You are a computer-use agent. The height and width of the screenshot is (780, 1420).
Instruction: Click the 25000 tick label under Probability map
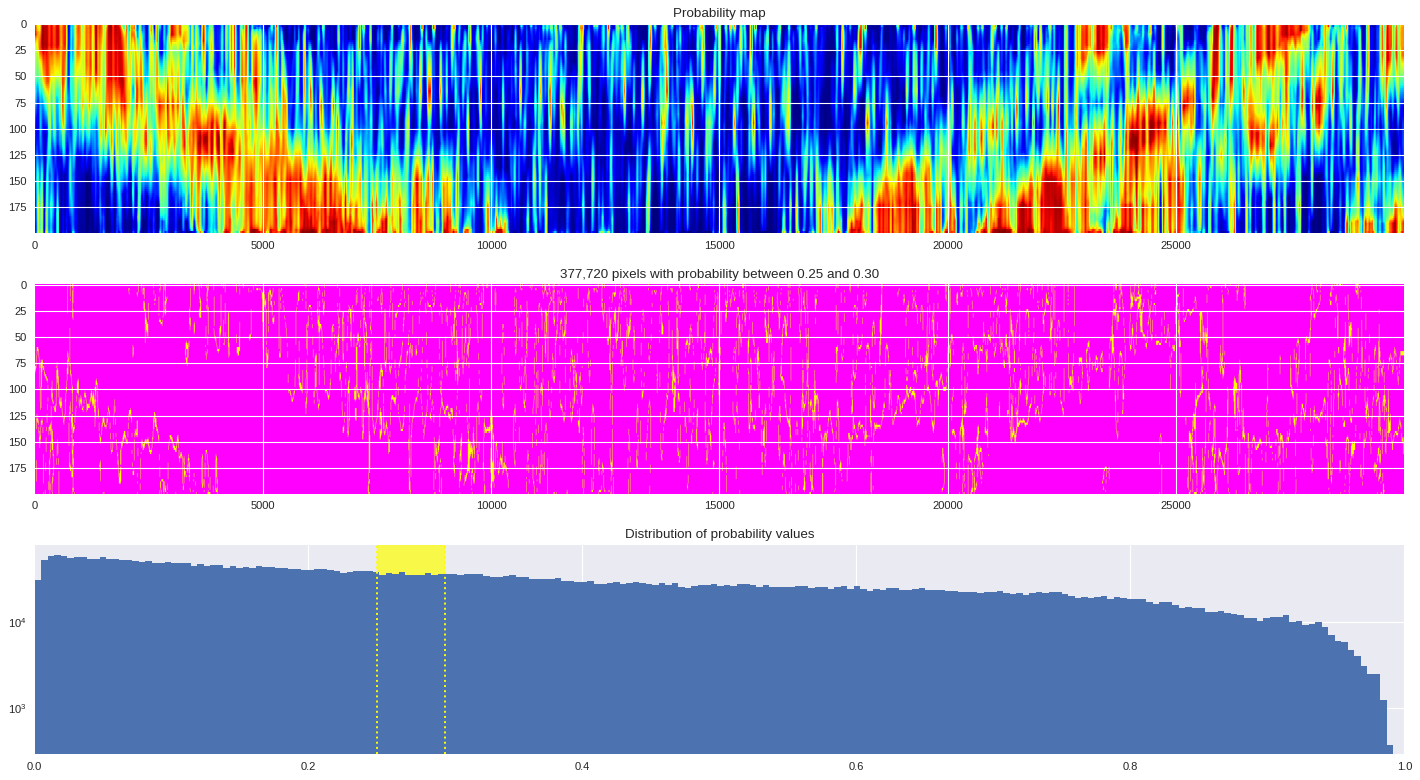click(1175, 245)
